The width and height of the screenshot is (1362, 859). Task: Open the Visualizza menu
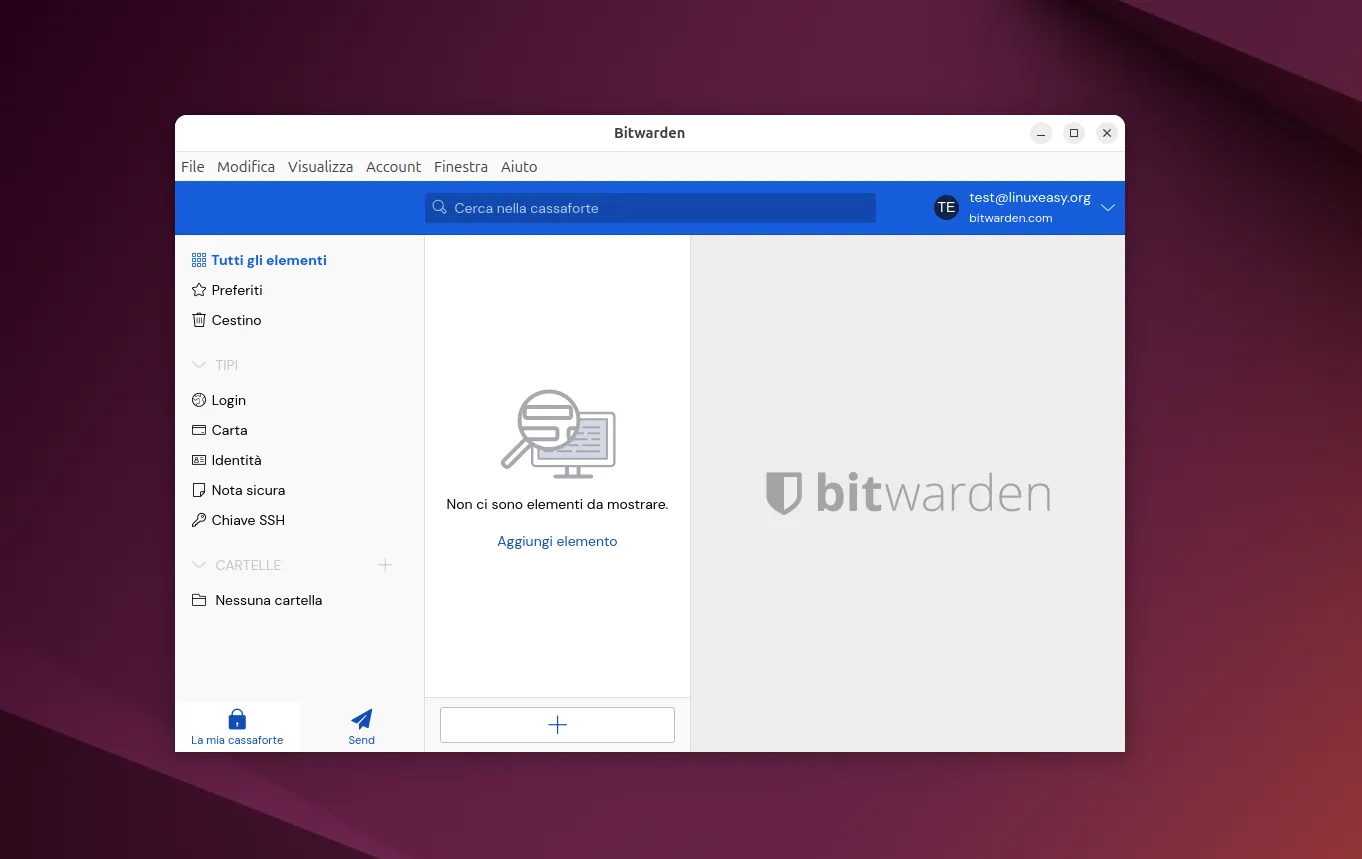coord(320,167)
